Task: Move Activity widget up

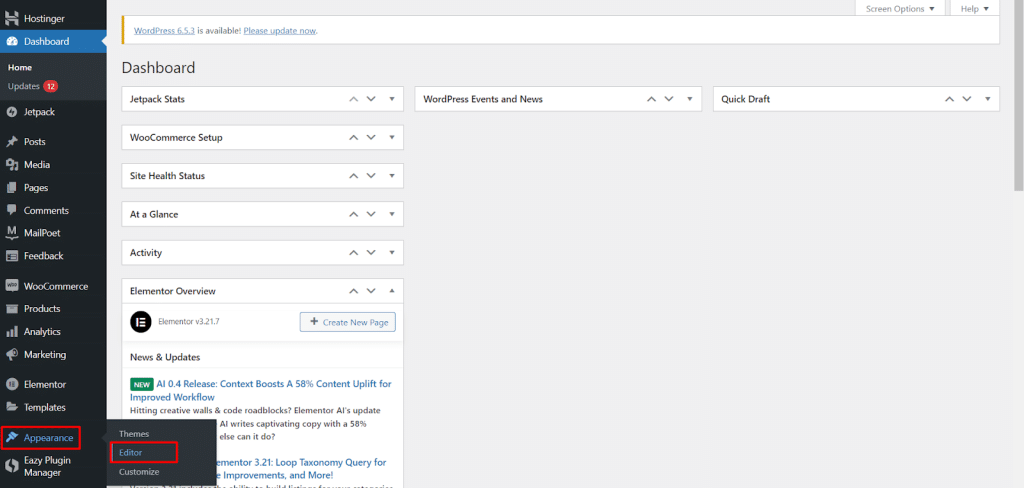Action: [353, 253]
